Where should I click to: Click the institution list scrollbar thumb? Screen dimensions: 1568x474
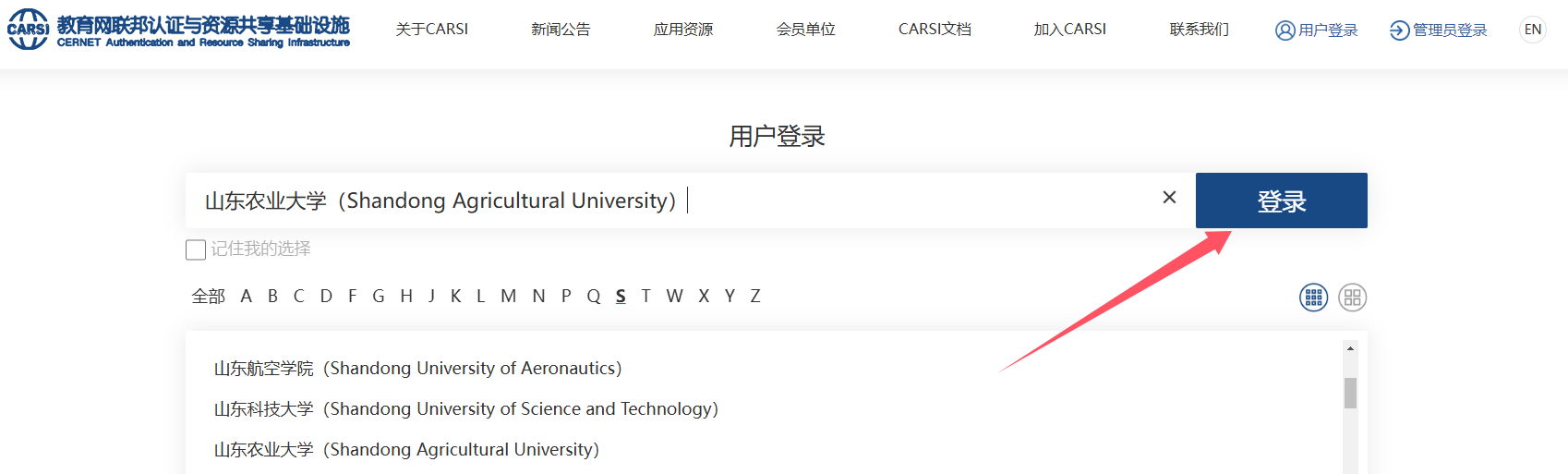[1350, 393]
